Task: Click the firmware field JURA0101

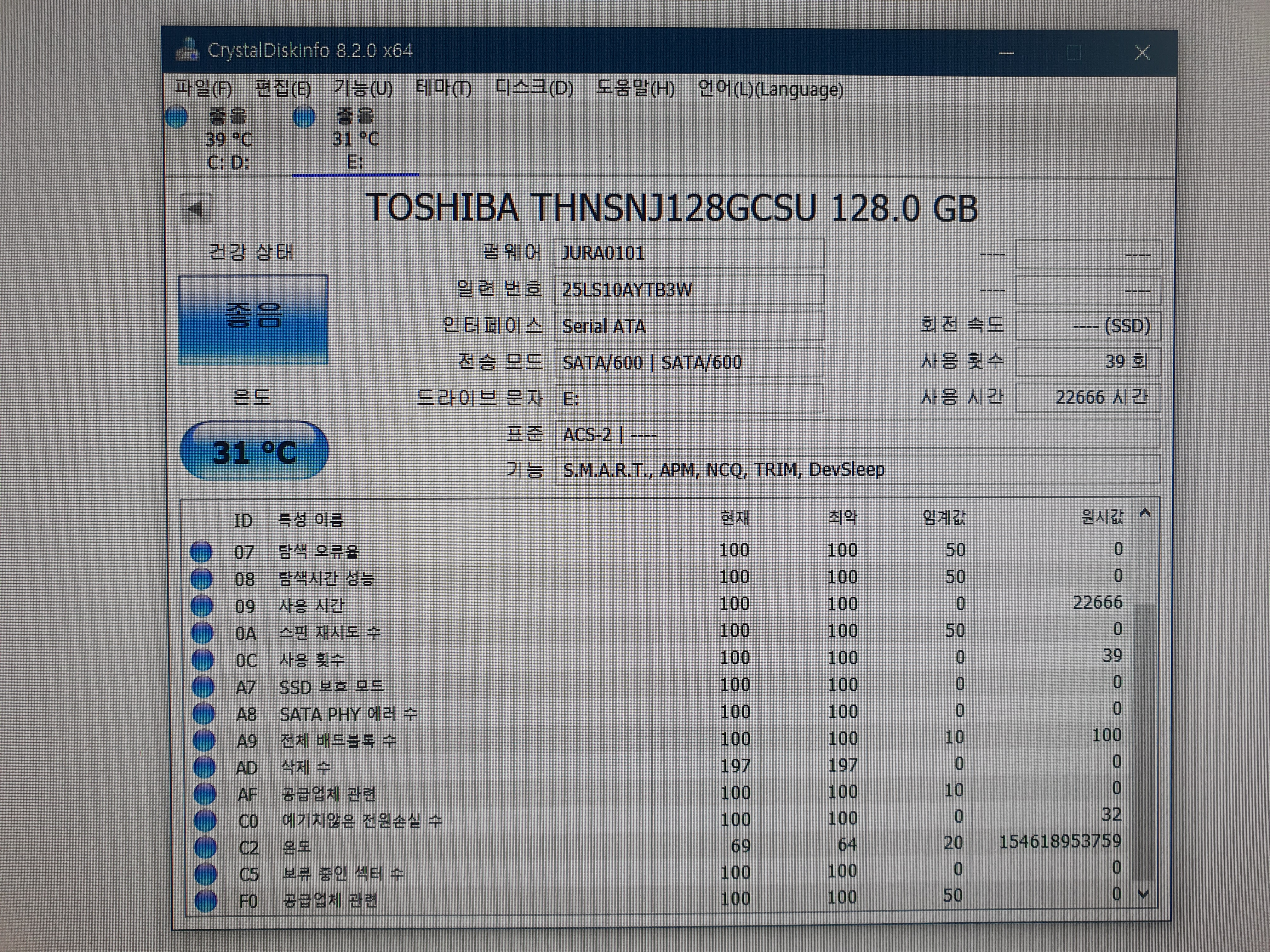Action: tap(689, 253)
